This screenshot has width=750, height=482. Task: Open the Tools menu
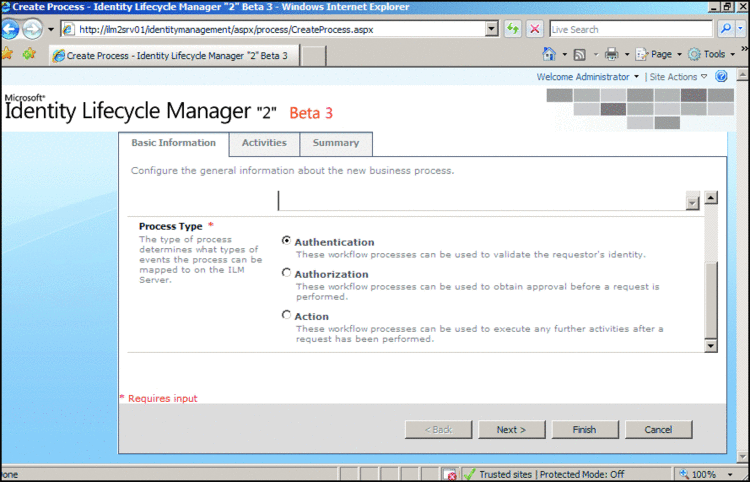[711, 55]
